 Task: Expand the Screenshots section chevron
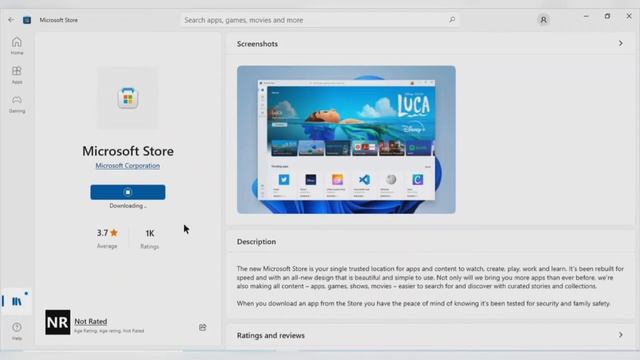[x=620, y=43]
